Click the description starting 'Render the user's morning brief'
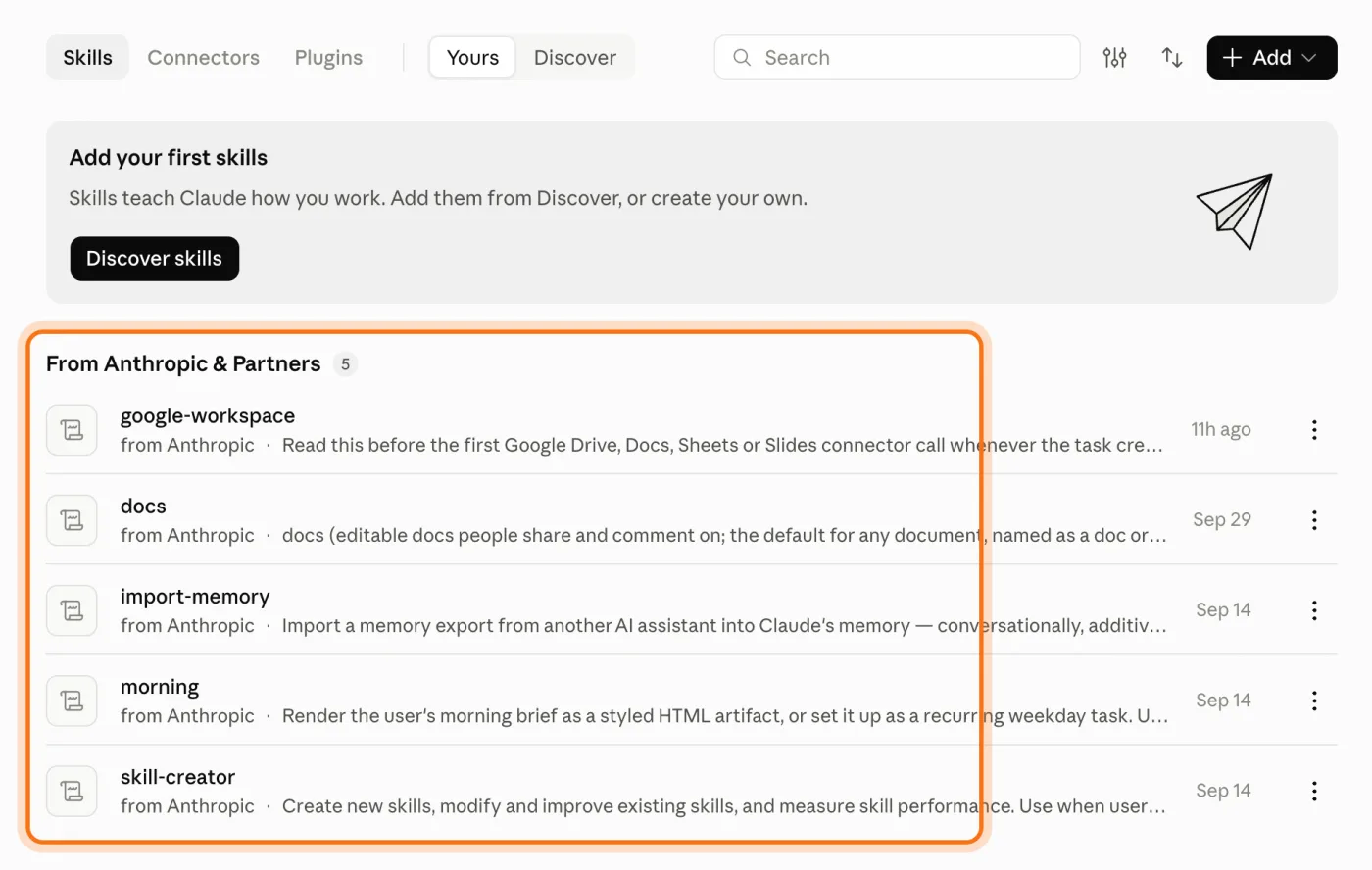Viewport: 1372px width, 870px height. tap(725, 716)
